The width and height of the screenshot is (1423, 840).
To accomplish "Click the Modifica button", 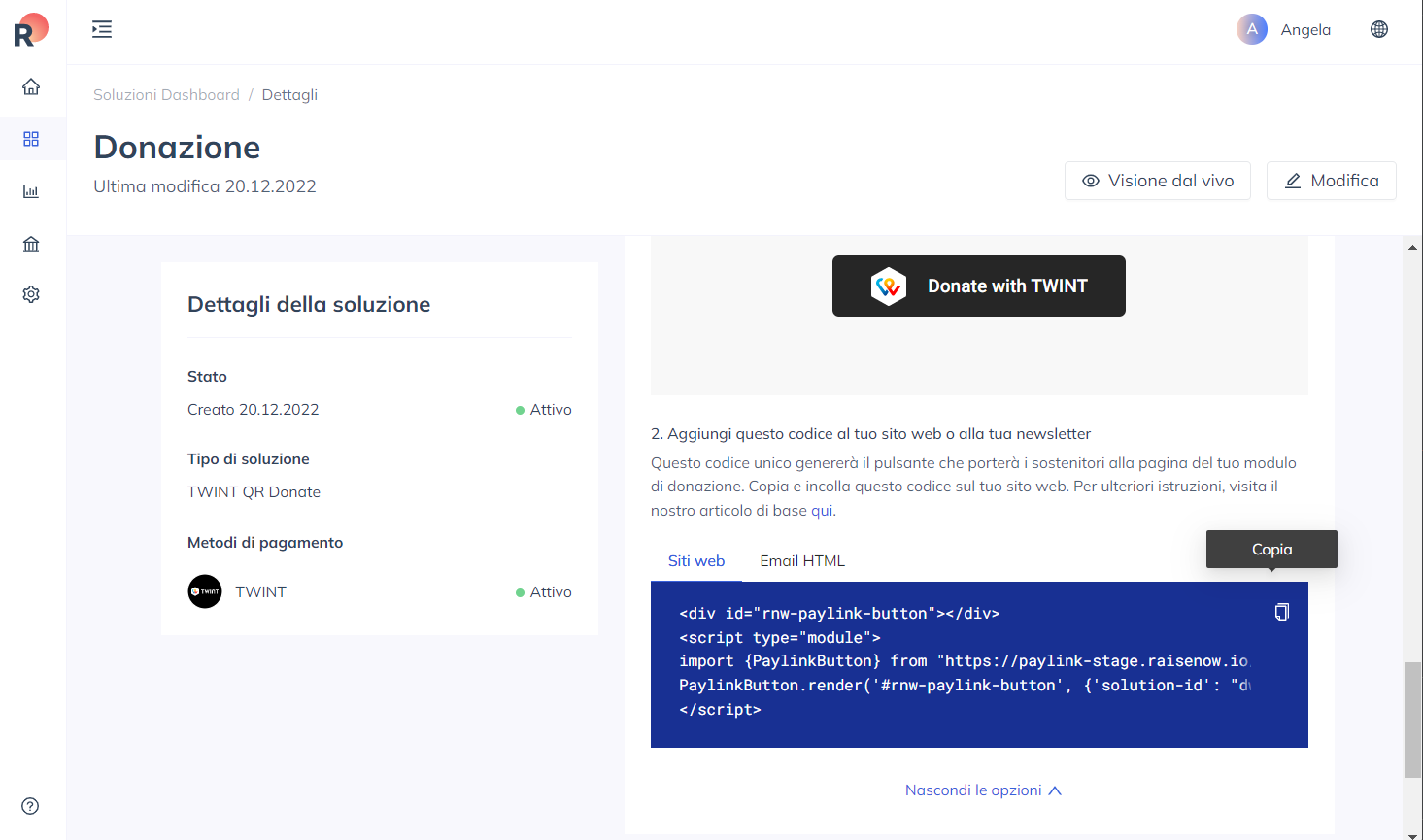I will (1332, 181).
